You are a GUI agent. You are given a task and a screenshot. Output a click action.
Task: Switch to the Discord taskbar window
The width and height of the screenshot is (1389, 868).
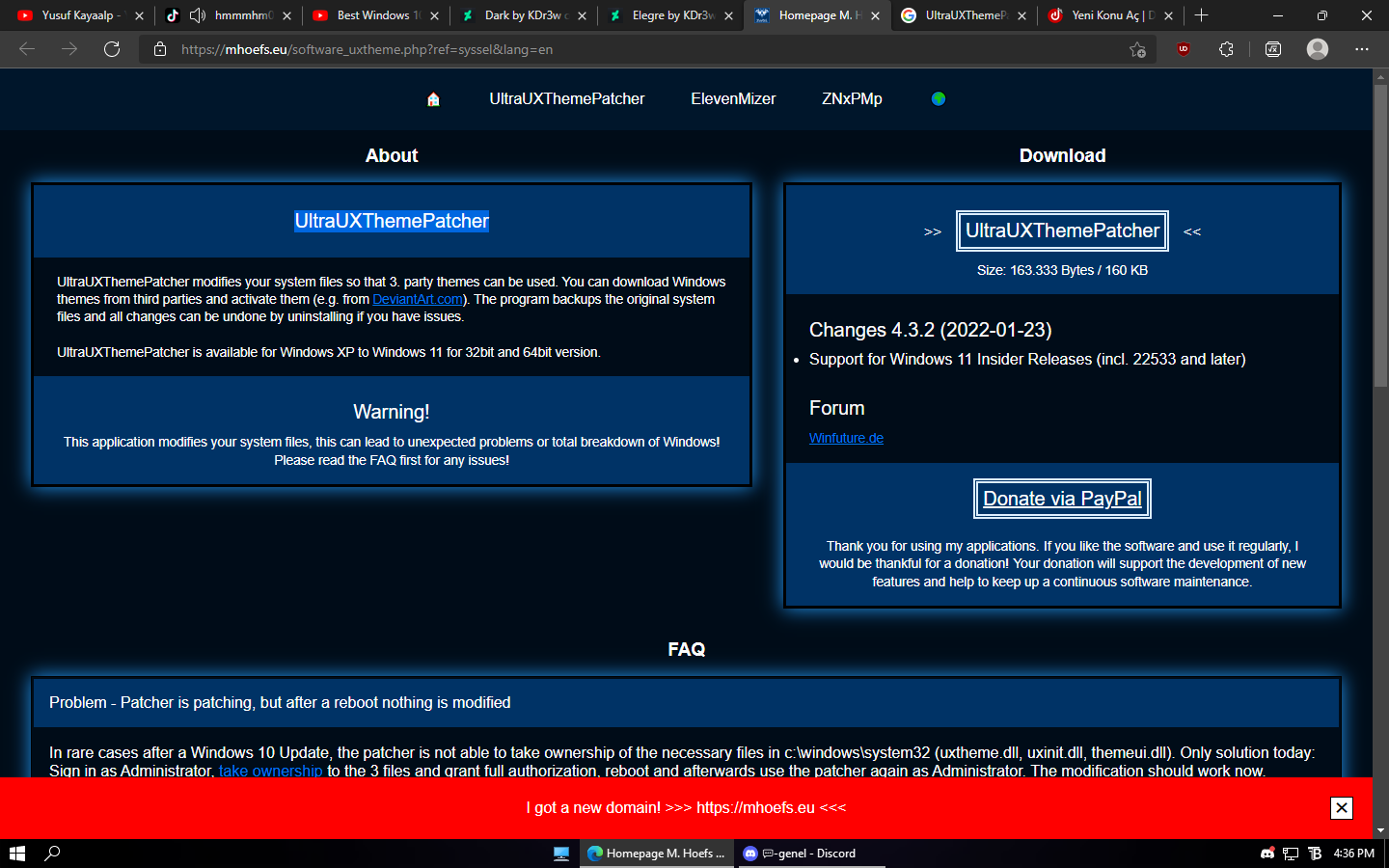coord(810,854)
